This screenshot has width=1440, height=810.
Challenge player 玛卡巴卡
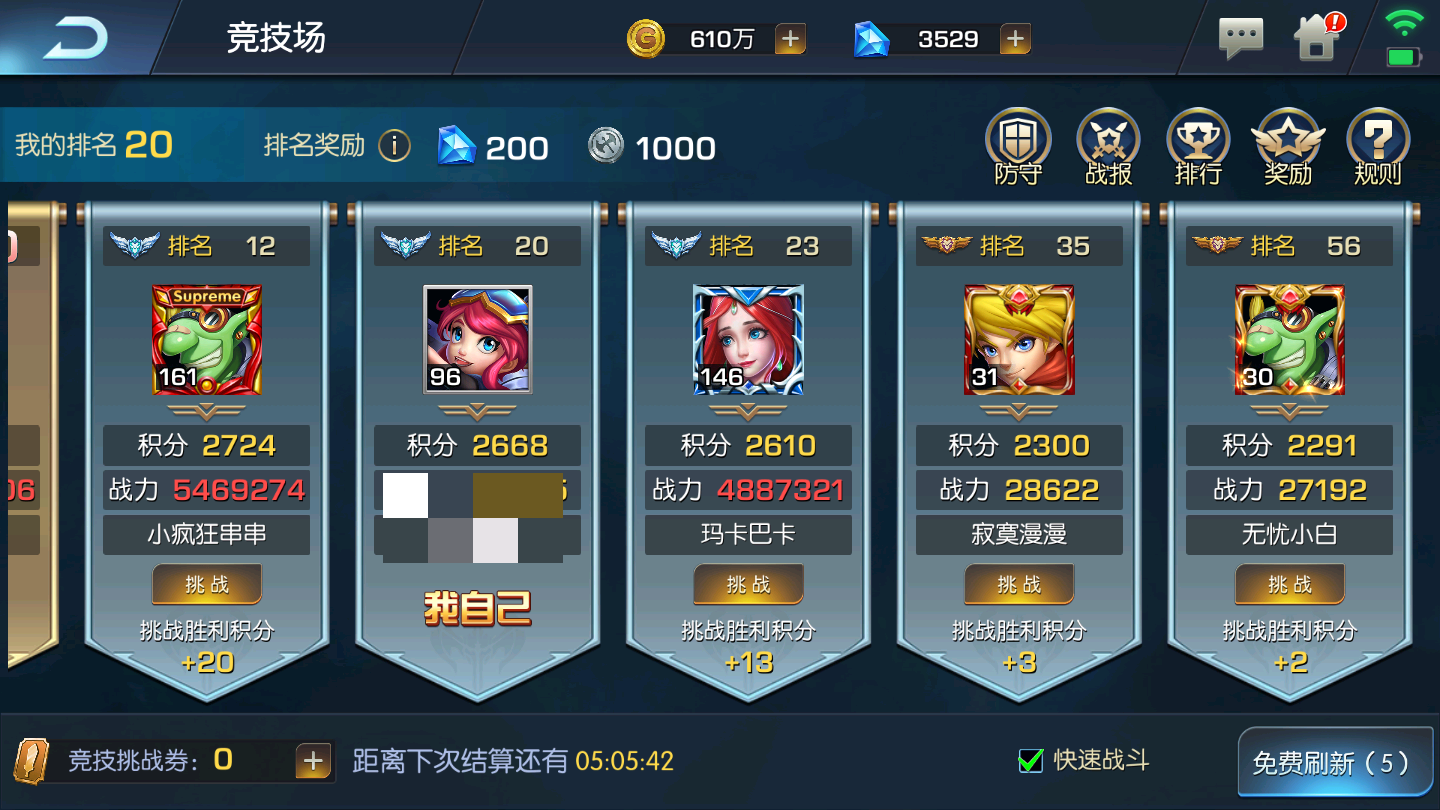749,584
